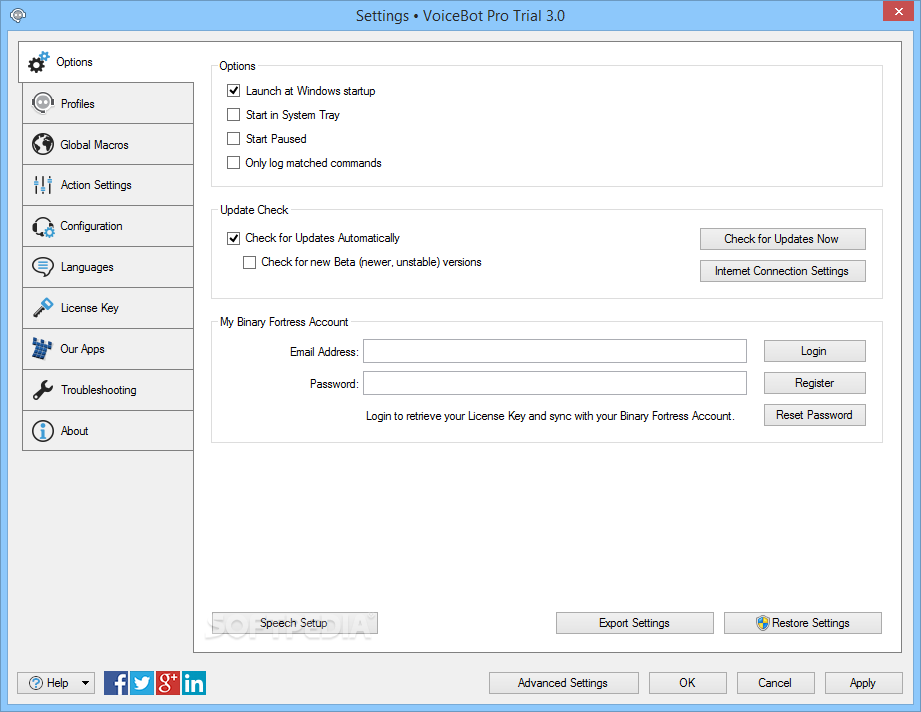Open the Facebook social icon
Image resolution: width=921 pixels, height=712 pixels.
point(116,683)
